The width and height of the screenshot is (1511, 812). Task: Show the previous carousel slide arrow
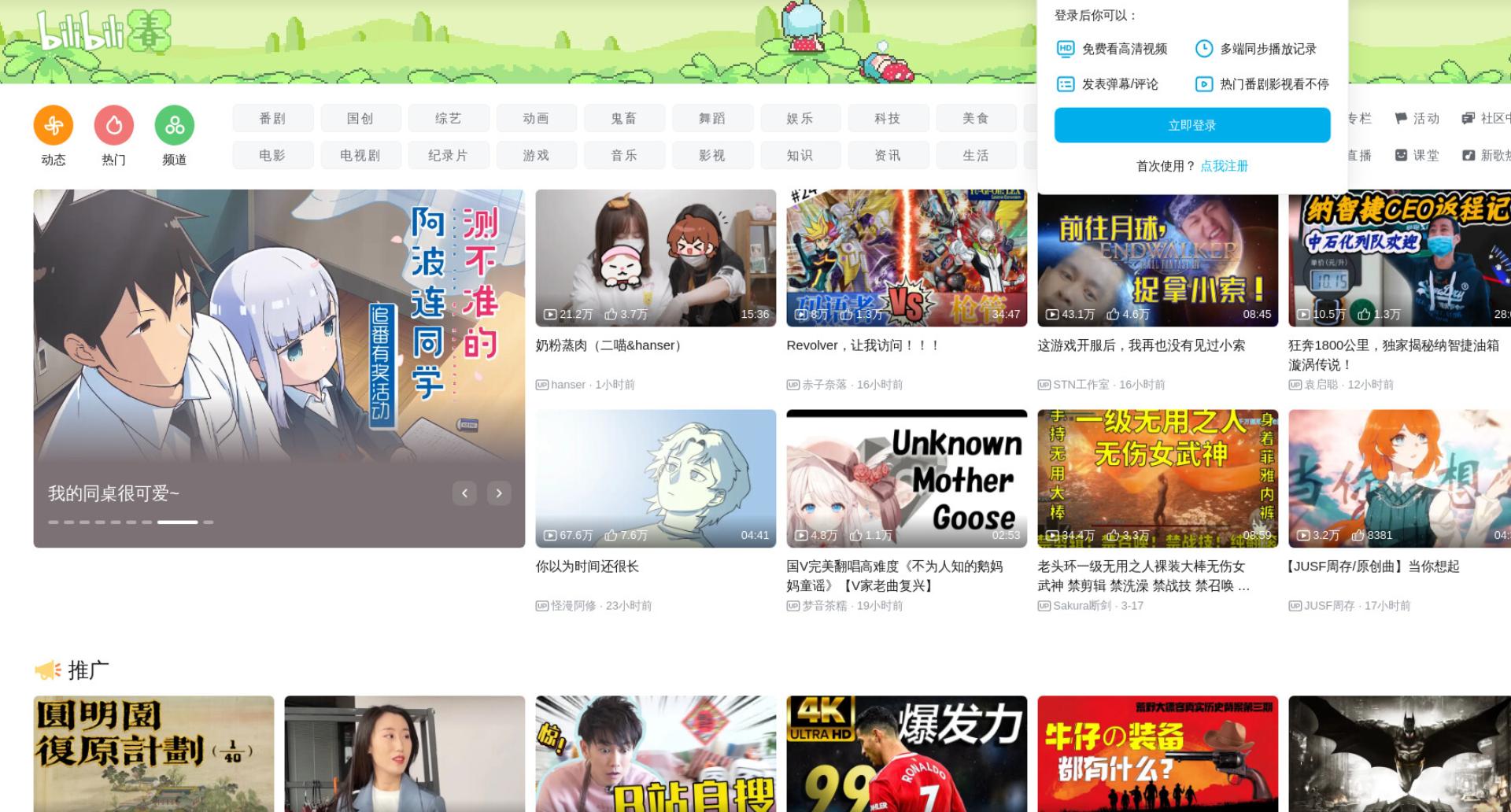(464, 493)
